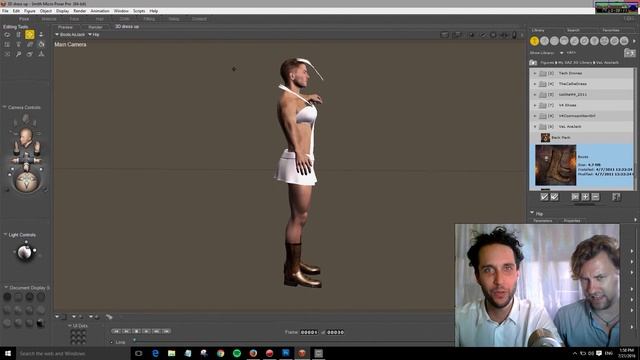Screen dimensions: 640x360
Task: Click the taskbar search box
Action: coord(73,353)
